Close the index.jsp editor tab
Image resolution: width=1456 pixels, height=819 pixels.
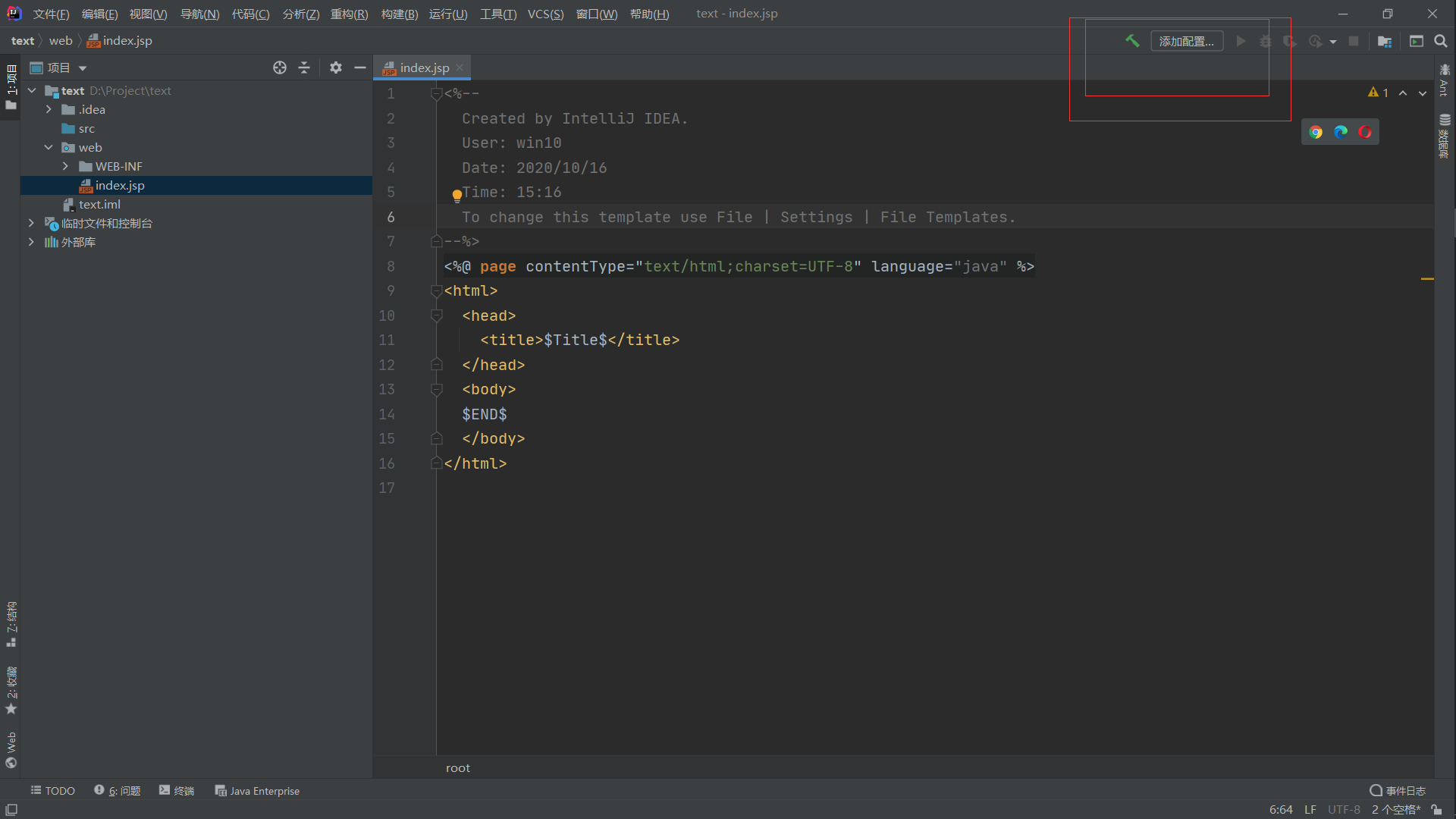(x=460, y=67)
